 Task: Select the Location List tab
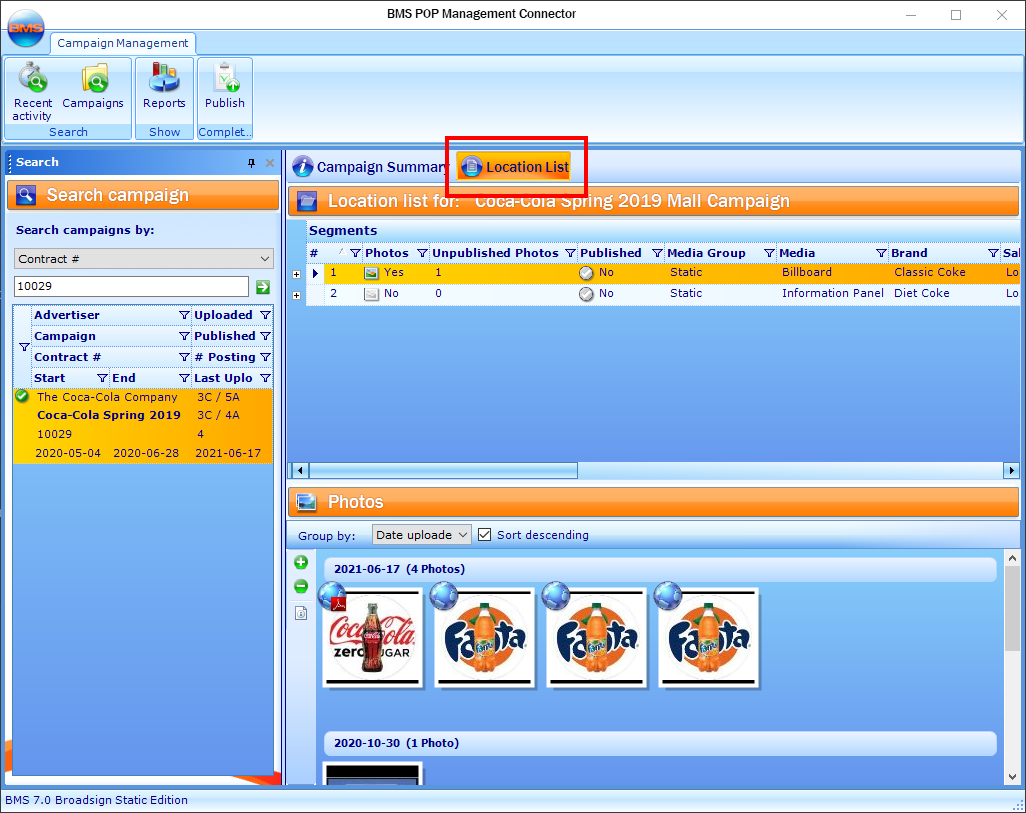[514, 167]
